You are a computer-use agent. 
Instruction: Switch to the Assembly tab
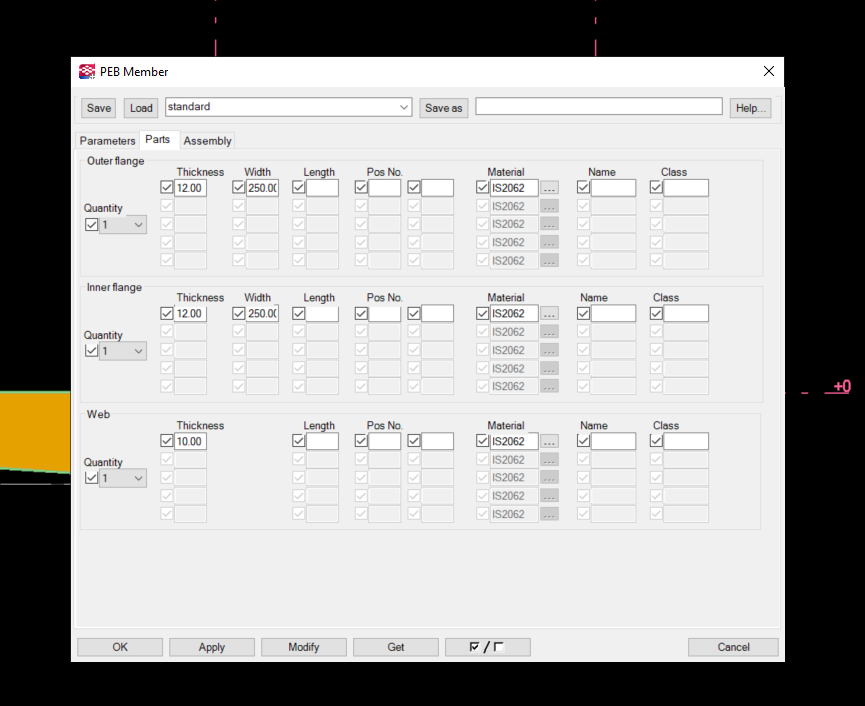click(207, 141)
